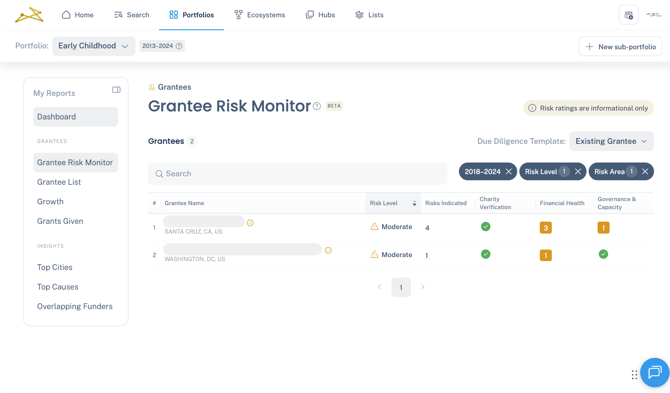Go to previous page arrow

(379, 287)
